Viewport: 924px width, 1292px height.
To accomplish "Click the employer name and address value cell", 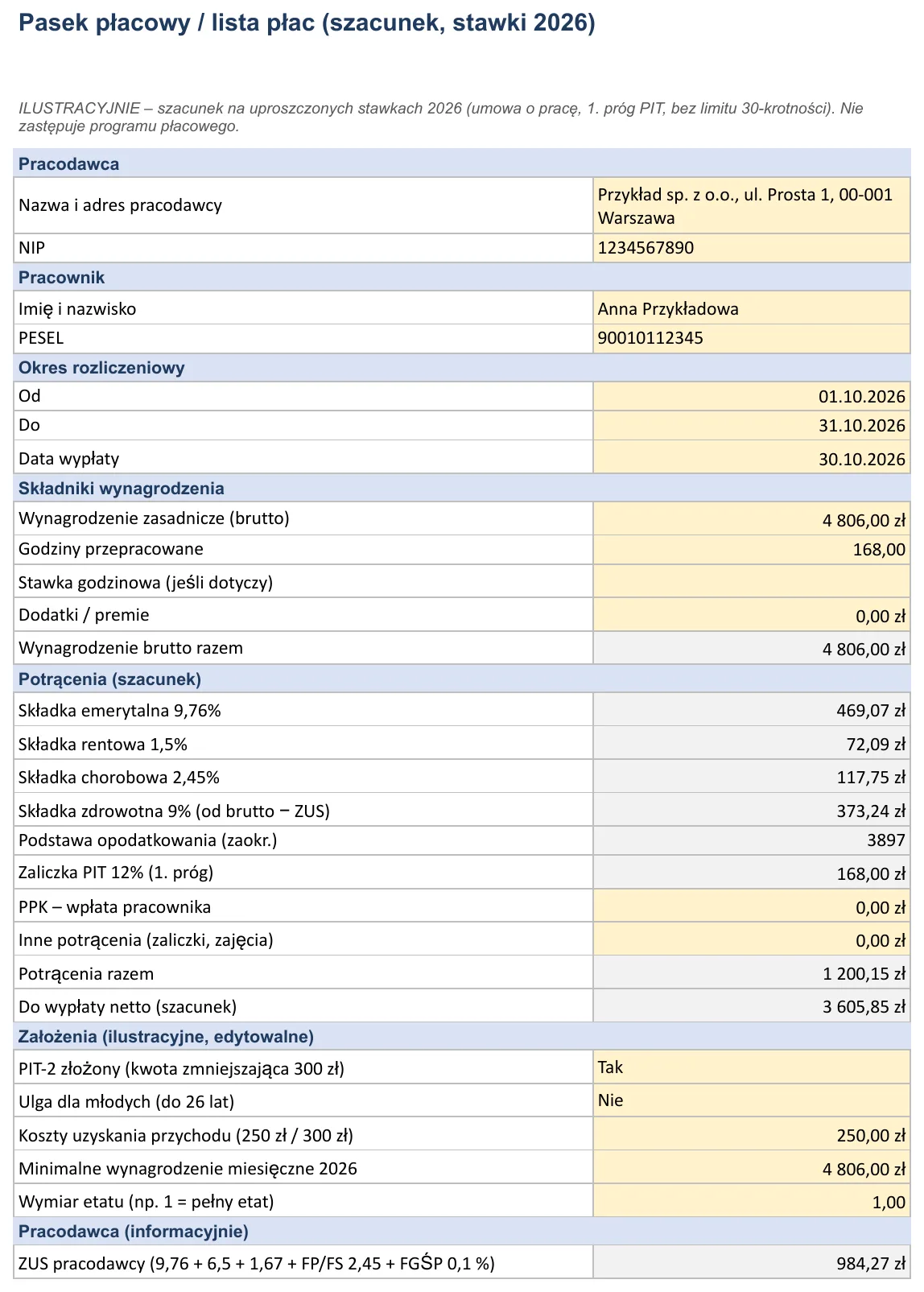I will pyautogui.click(x=752, y=205).
